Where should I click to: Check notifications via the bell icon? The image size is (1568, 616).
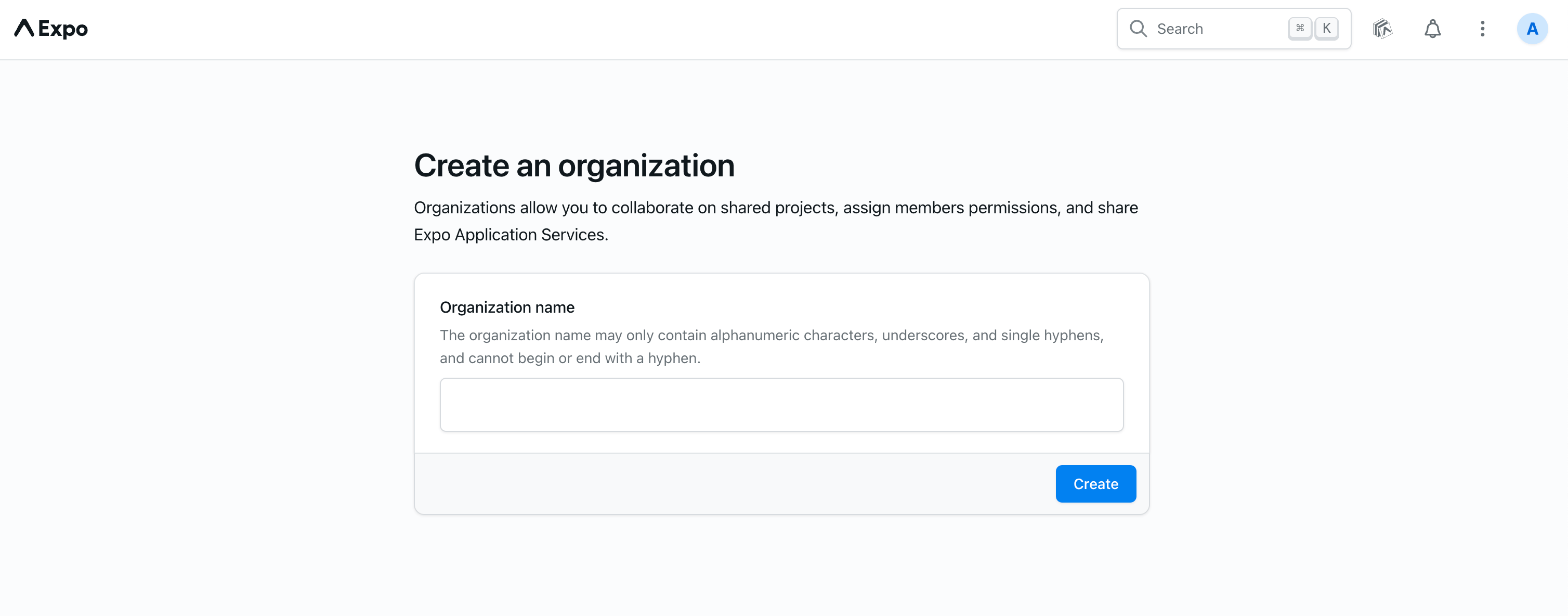(1433, 29)
